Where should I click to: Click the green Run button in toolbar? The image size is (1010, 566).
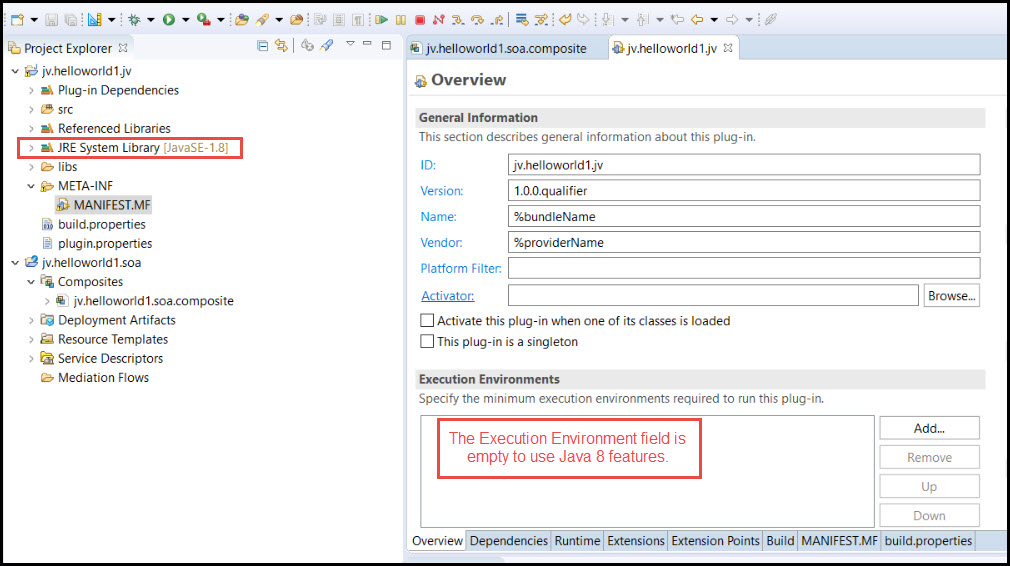point(168,19)
